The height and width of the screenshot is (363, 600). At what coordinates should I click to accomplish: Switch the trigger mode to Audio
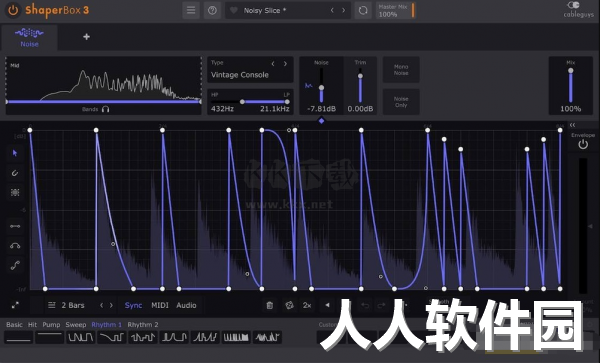tap(186, 305)
